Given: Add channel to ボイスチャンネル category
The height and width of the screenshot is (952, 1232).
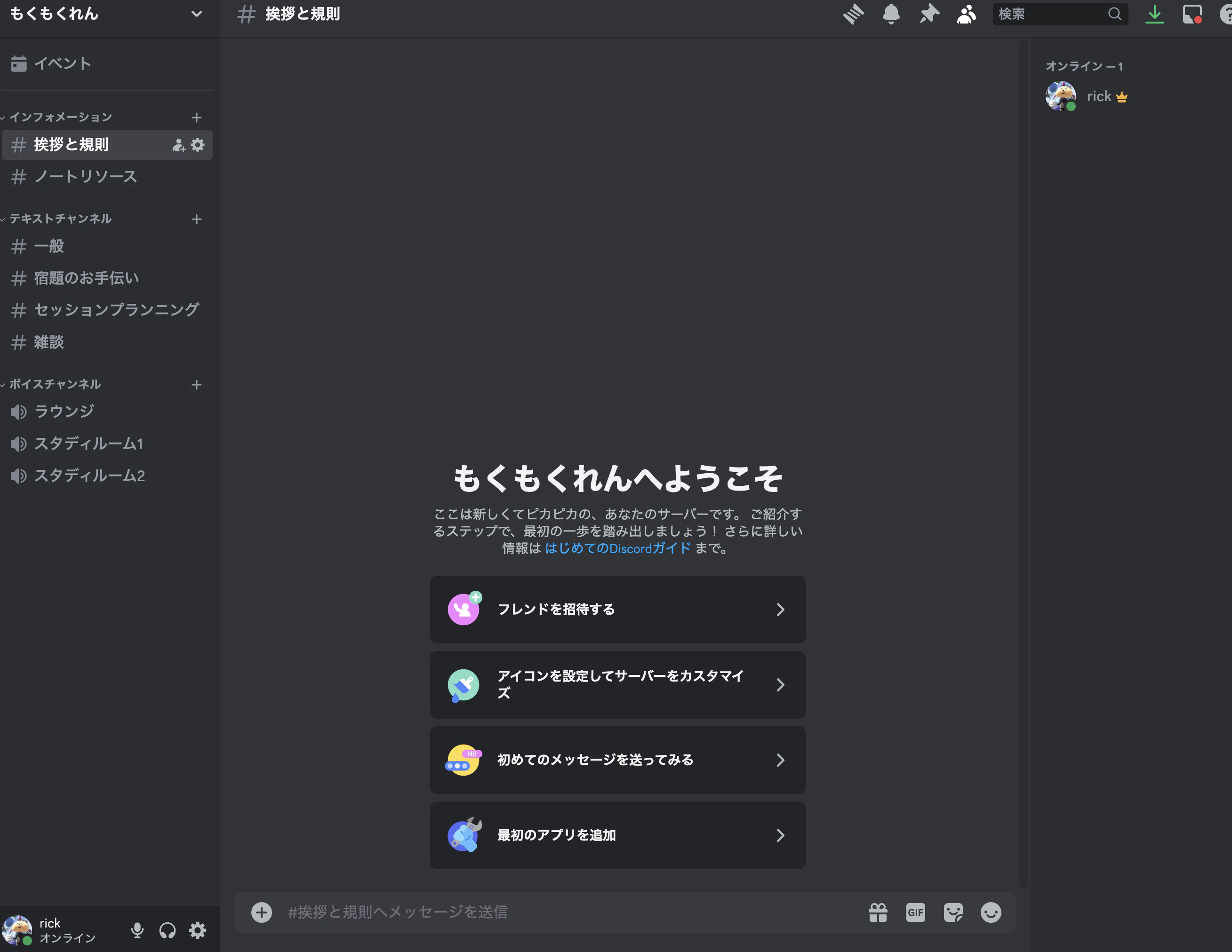Looking at the screenshot, I should (x=196, y=385).
